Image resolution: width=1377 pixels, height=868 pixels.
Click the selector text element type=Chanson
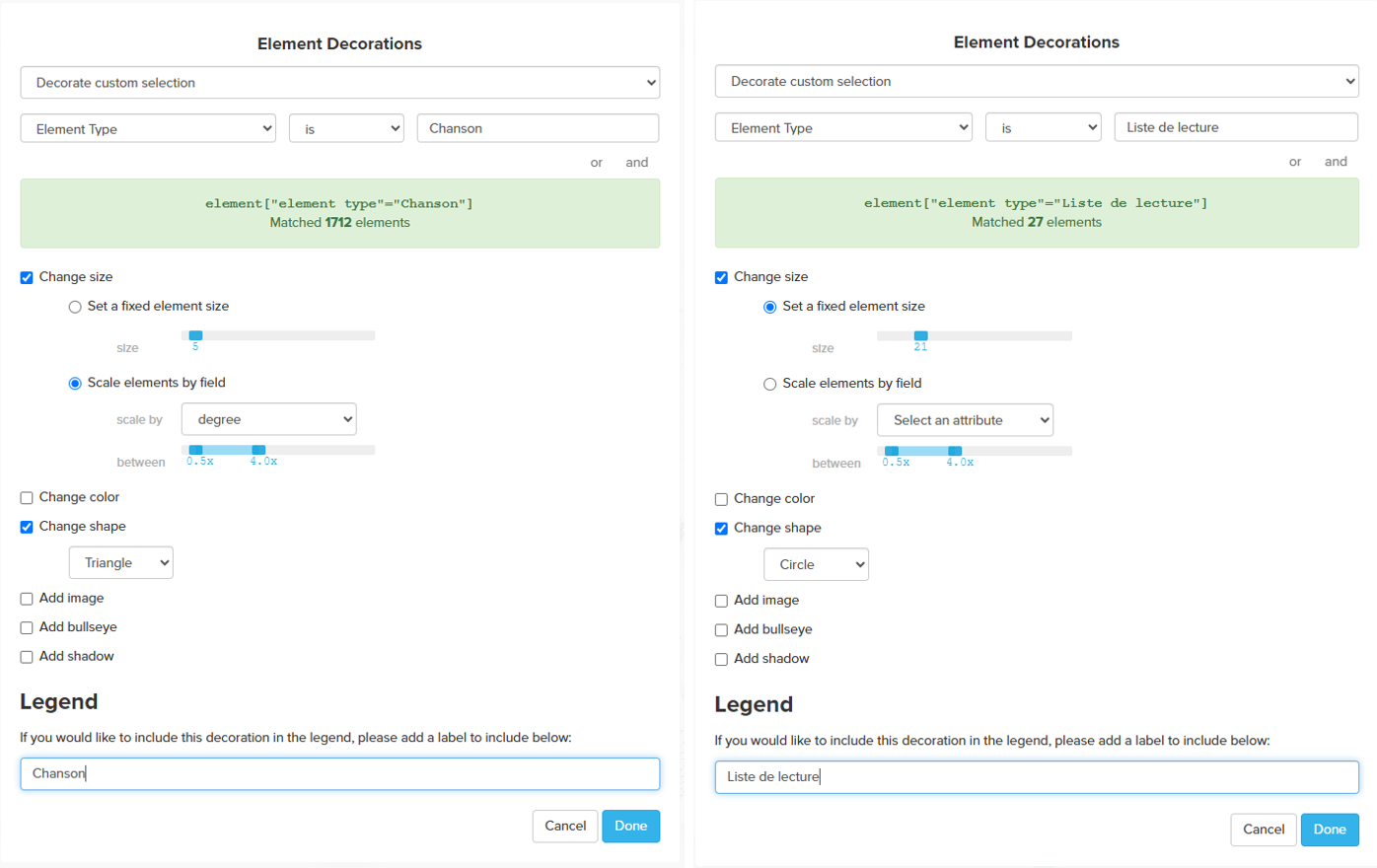pos(339,204)
